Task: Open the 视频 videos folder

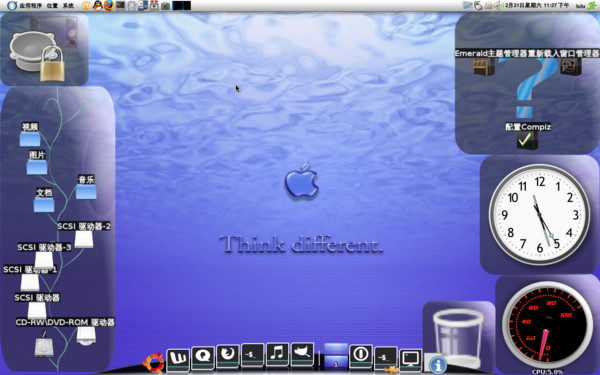Action: click(30, 134)
